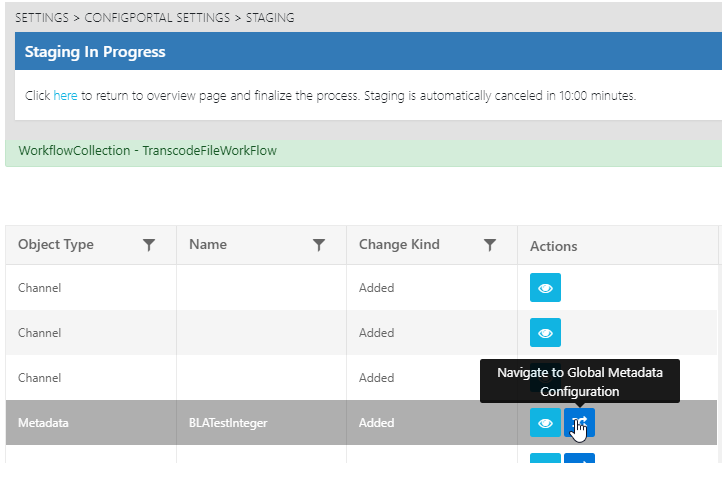722x501 pixels.
Task: Open CONFIGPORTAL SETTINGS breadcrumb item
Action: click(147, 18)
